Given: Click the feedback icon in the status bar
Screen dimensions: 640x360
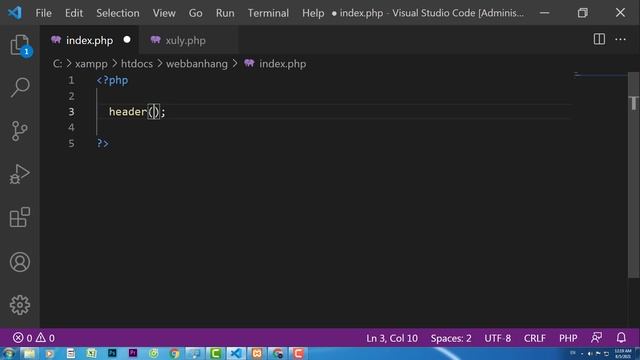Looking at the screenshot, I should click(596, 338).
